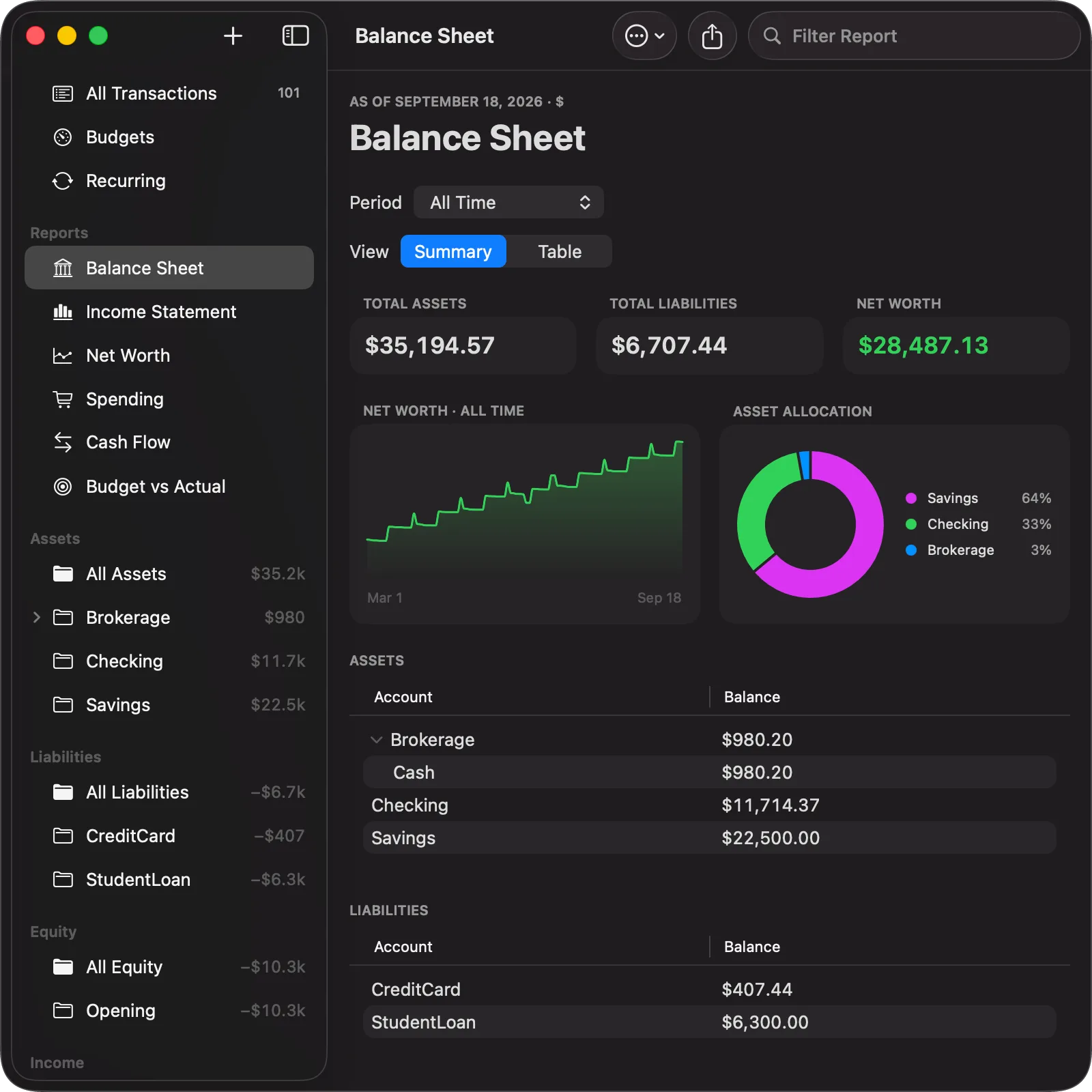1092x1092 pixels.
Task: Collapse the Brokerage row in Assets table
Action: pos(376,740)
